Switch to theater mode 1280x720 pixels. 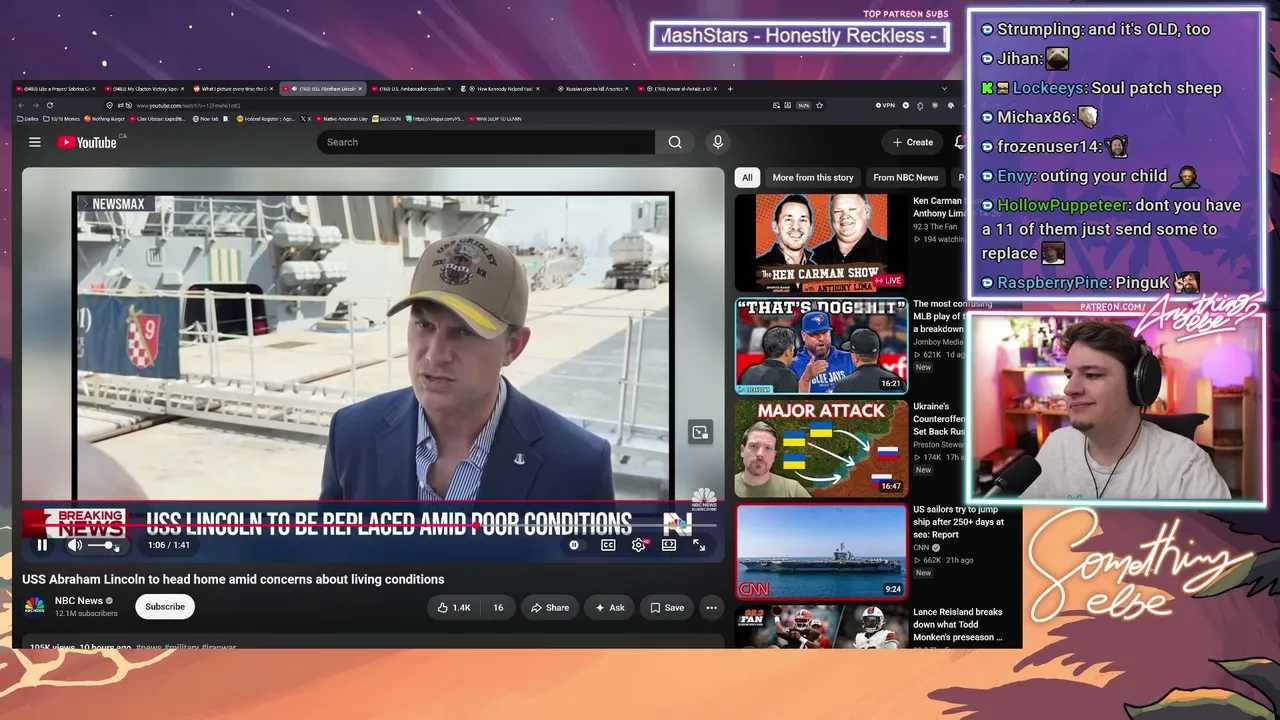[669, 545]
